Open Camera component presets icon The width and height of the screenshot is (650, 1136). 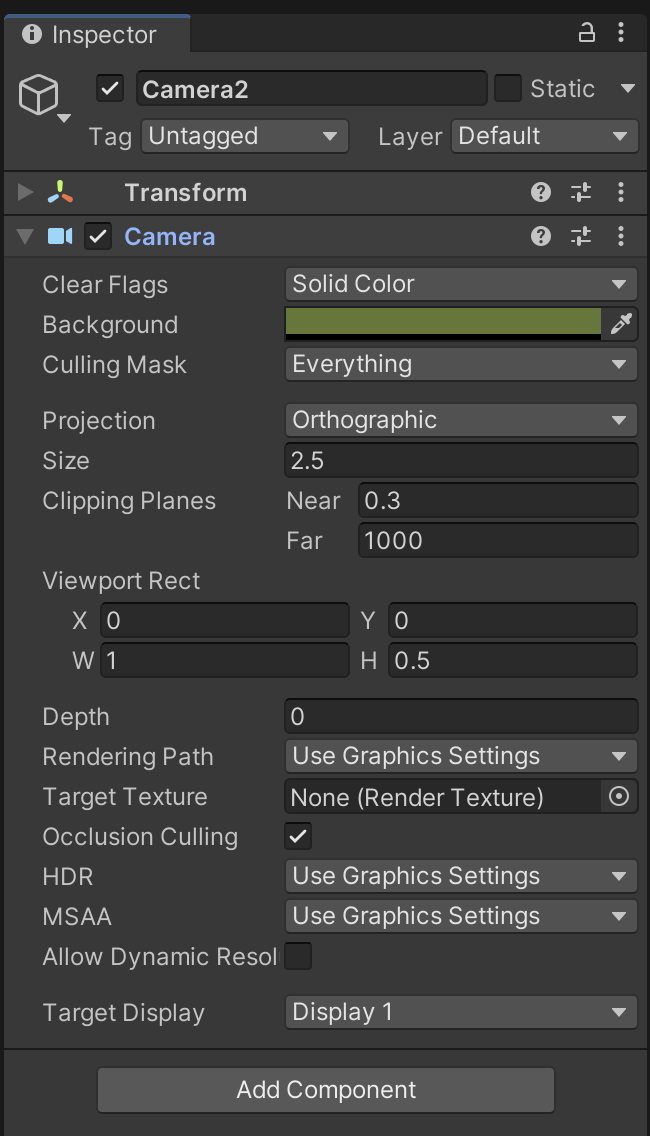581,236
